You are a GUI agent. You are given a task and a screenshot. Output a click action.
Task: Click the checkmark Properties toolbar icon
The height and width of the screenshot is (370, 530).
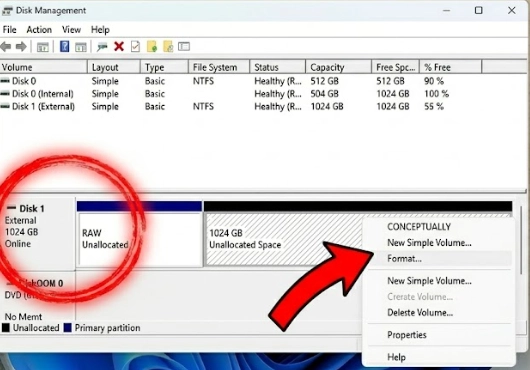click(135, 46)
